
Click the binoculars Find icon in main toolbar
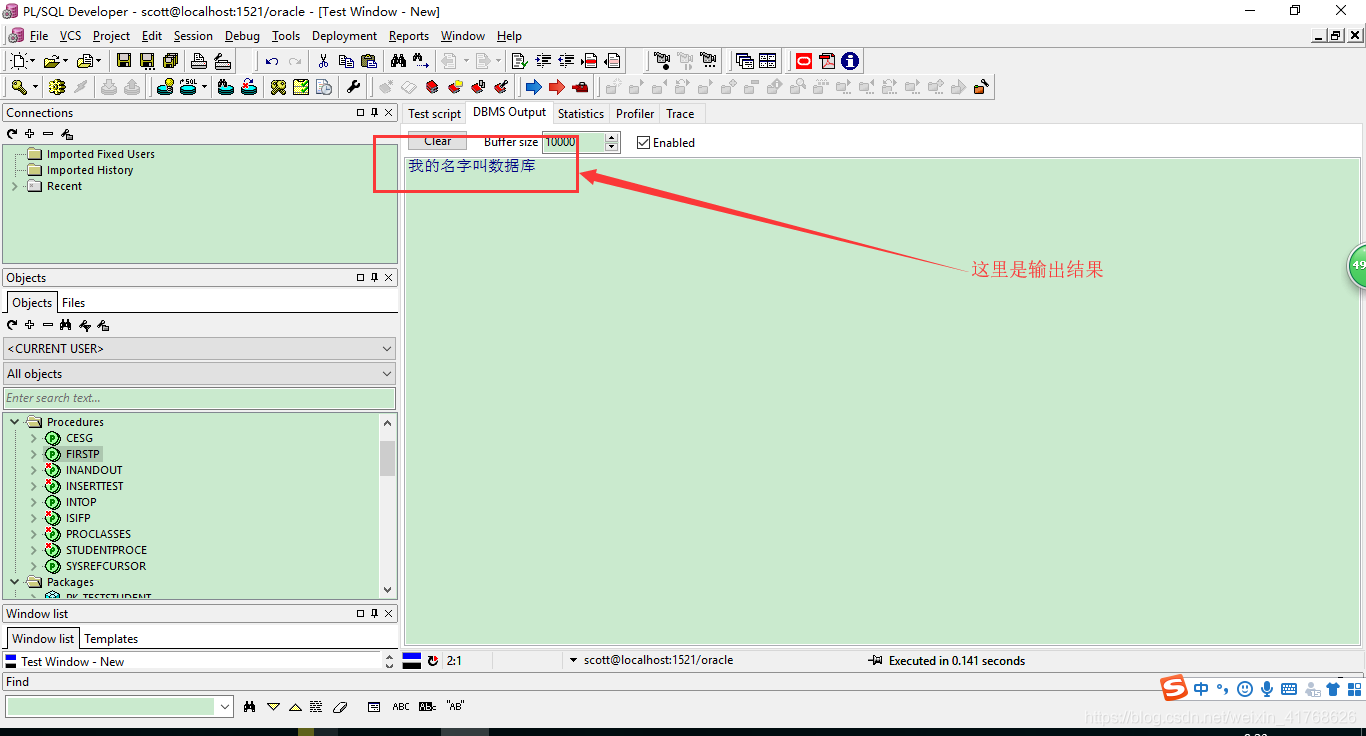click(398, 61)
